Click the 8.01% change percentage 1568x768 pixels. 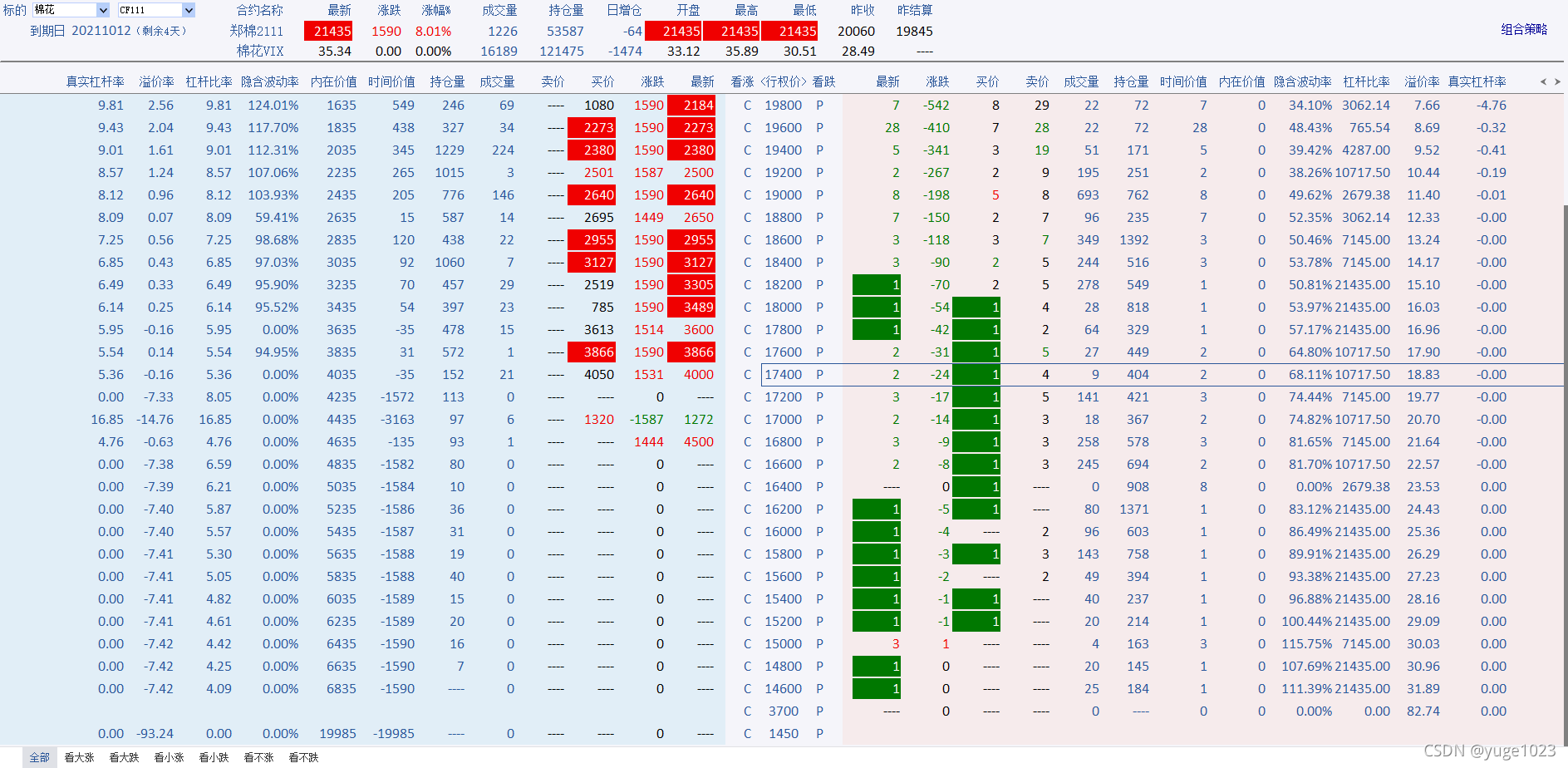tap(434, 31)
